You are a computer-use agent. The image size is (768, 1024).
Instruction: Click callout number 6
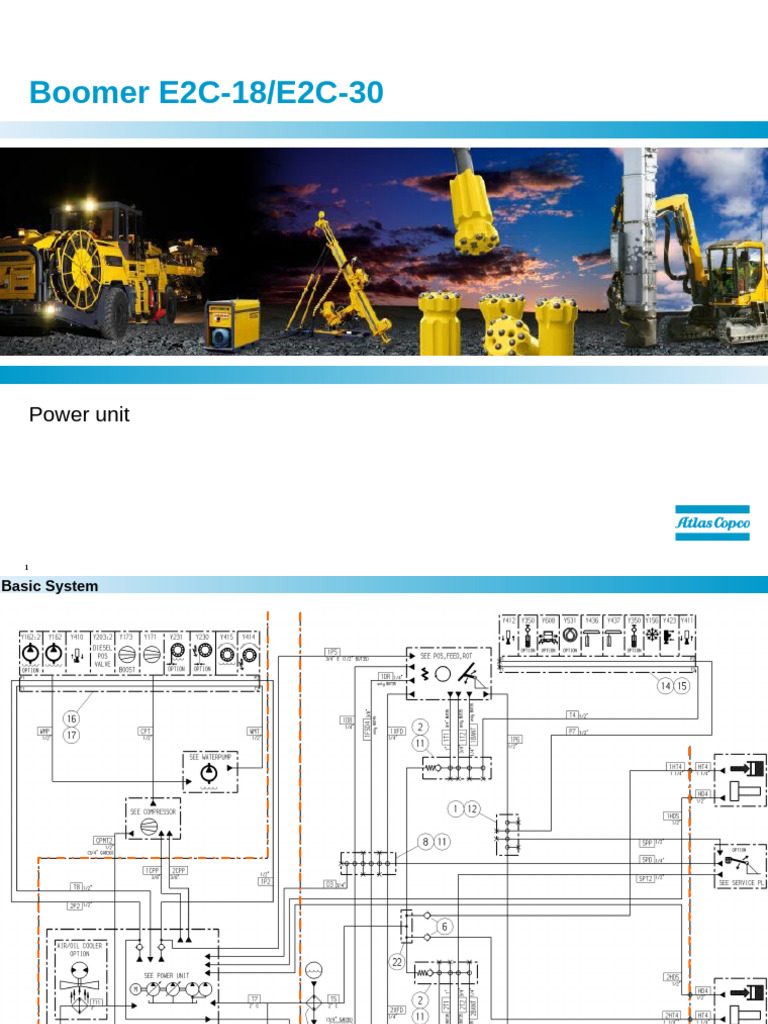(x=445, y=927)
